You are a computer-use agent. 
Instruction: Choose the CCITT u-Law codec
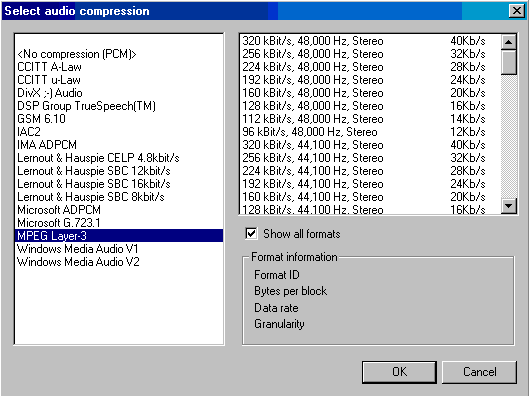coord(119,80)
